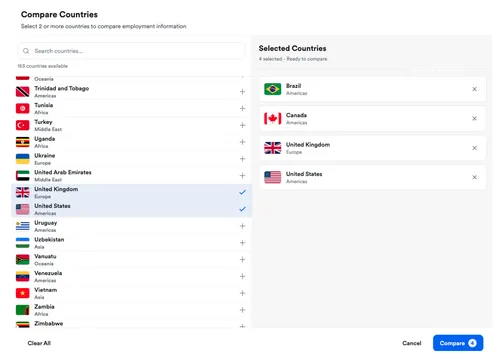Click the Brazil flag in Selected Countries
Image resolution: width=504 pixels, height=362 pixels.
point(273,89)
